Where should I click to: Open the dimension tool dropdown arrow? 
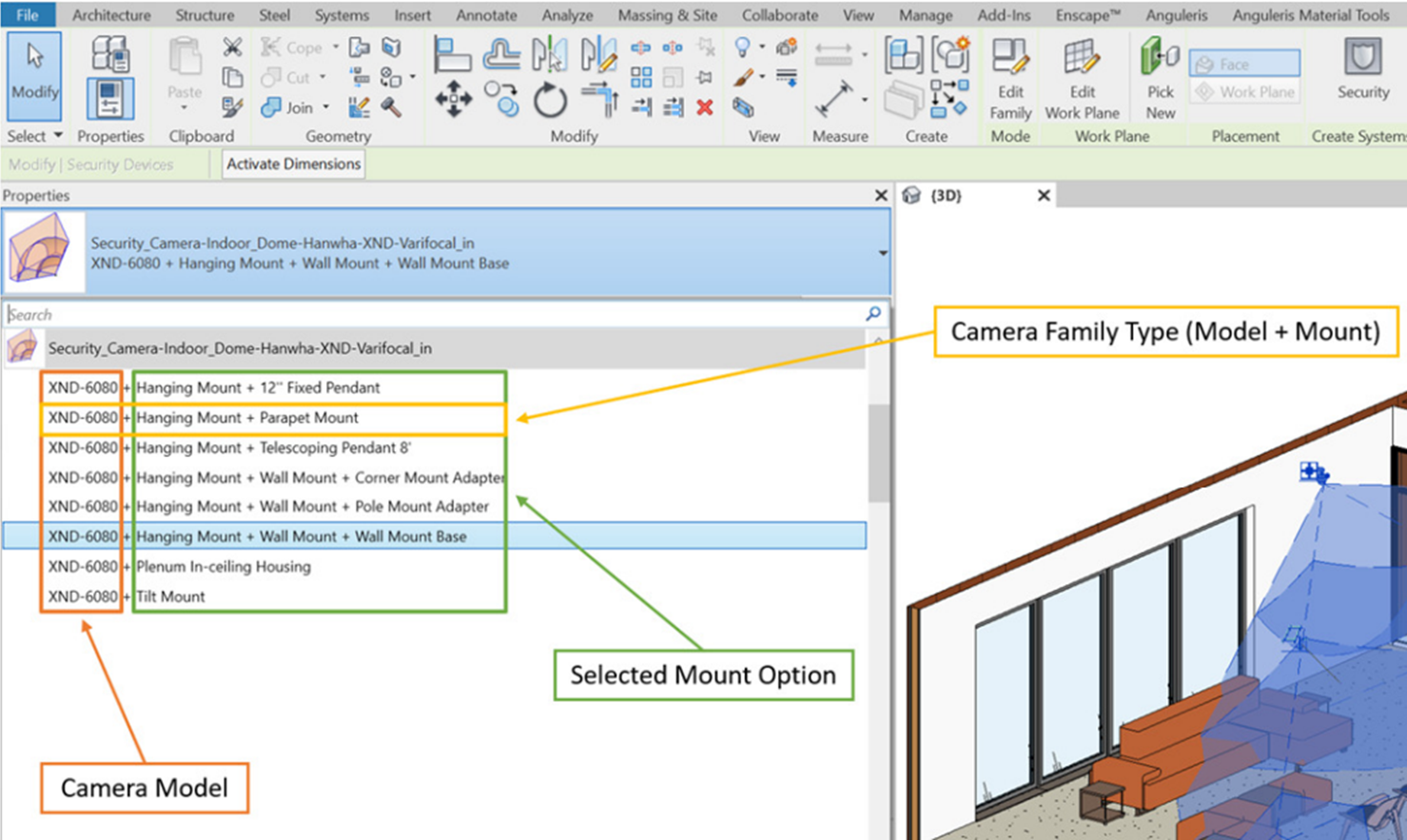pyautogui.click(x=864, y=99)
